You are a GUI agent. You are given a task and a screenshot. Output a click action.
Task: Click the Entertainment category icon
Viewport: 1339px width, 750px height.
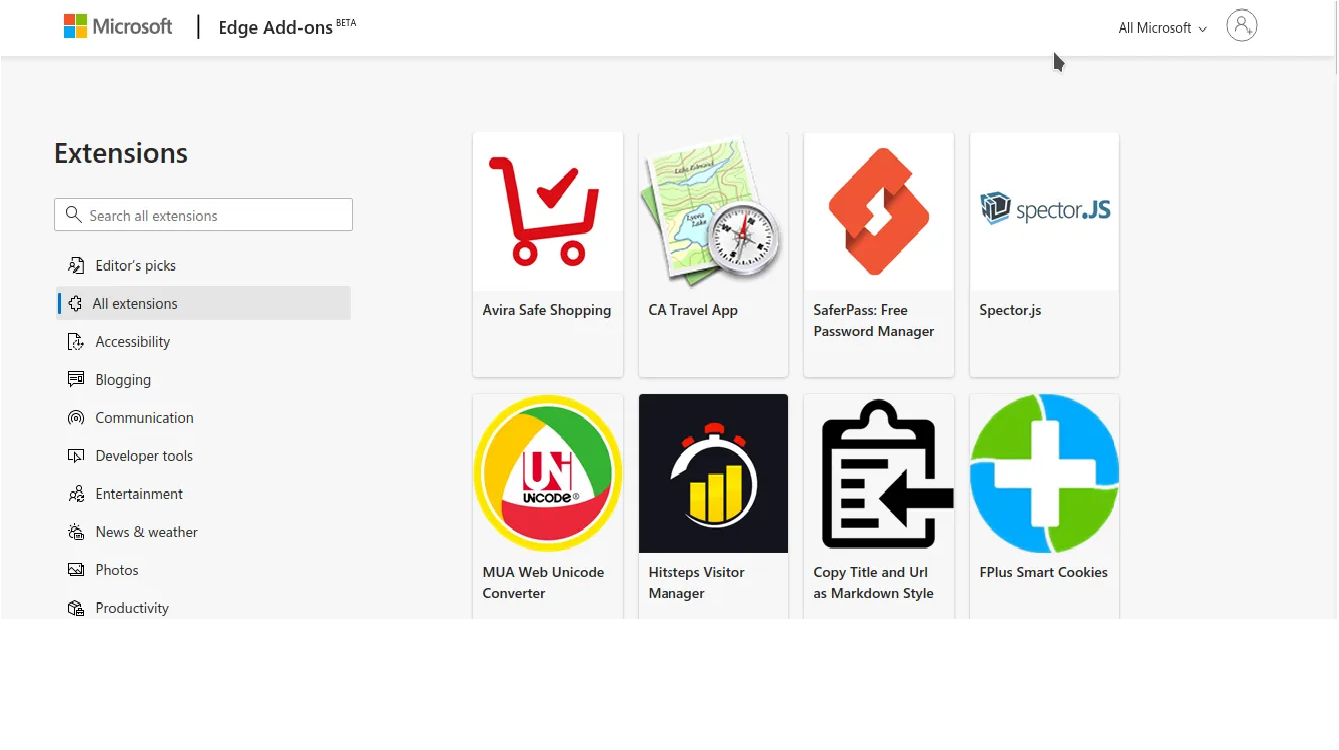(x=76, y=494)
